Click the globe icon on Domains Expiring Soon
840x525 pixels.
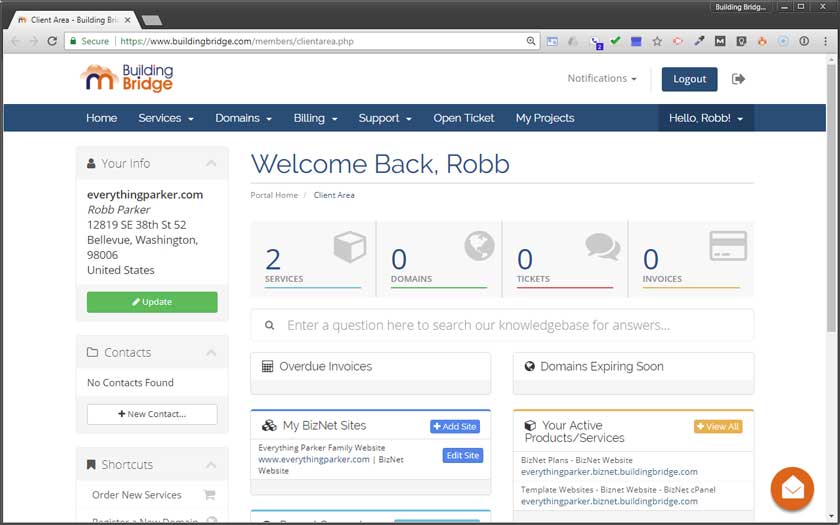coord(529,366)
